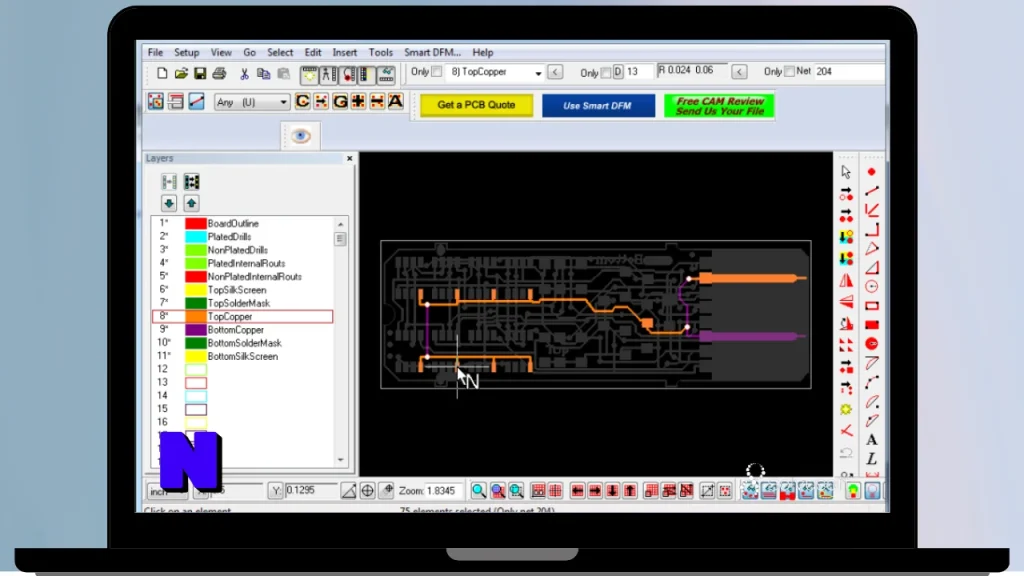Select the filled red rectangle tool
The height and width of the screenshot is (576, 1024).
point(871,325)
